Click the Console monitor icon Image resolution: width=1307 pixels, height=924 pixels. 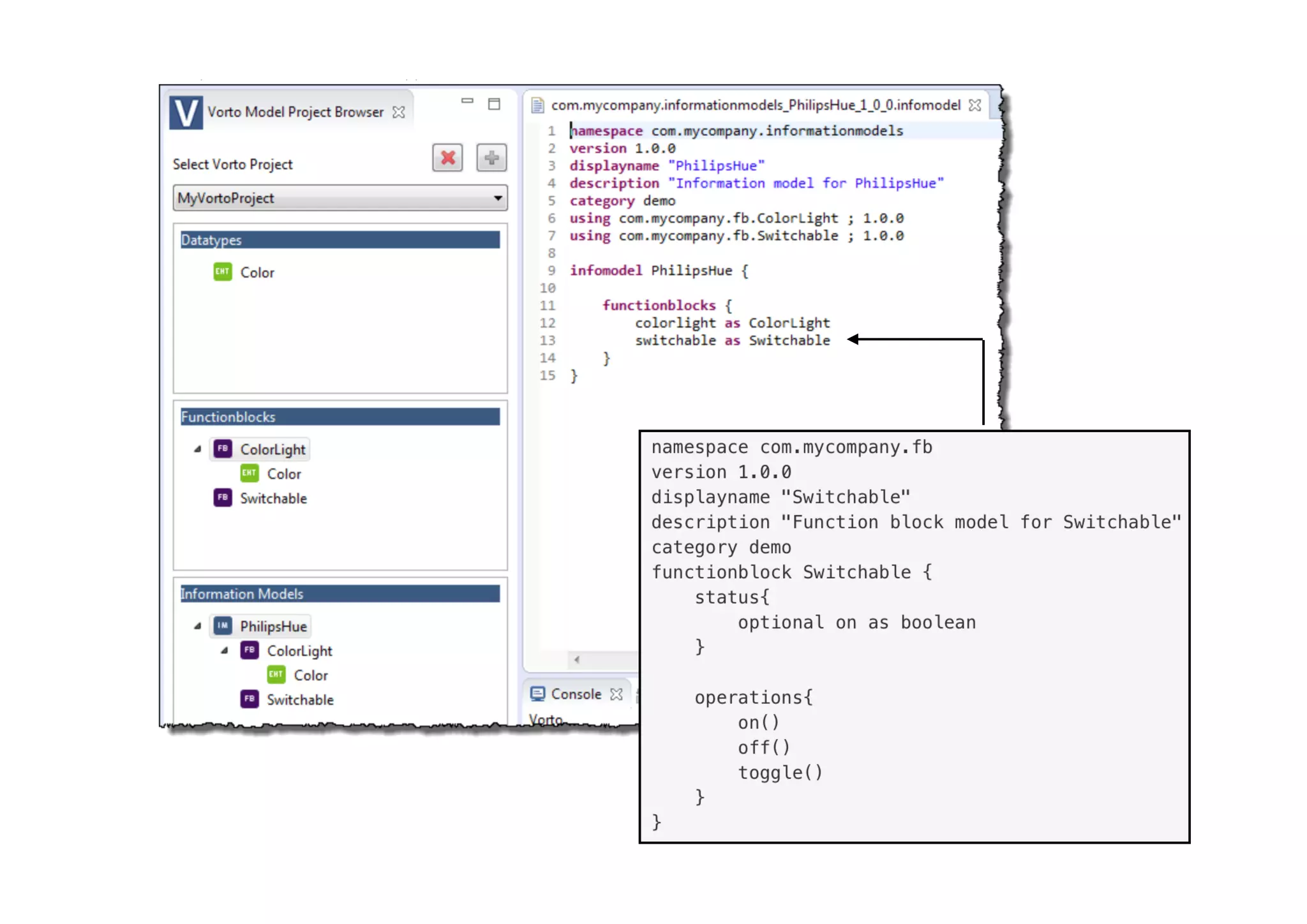[537, 694]
